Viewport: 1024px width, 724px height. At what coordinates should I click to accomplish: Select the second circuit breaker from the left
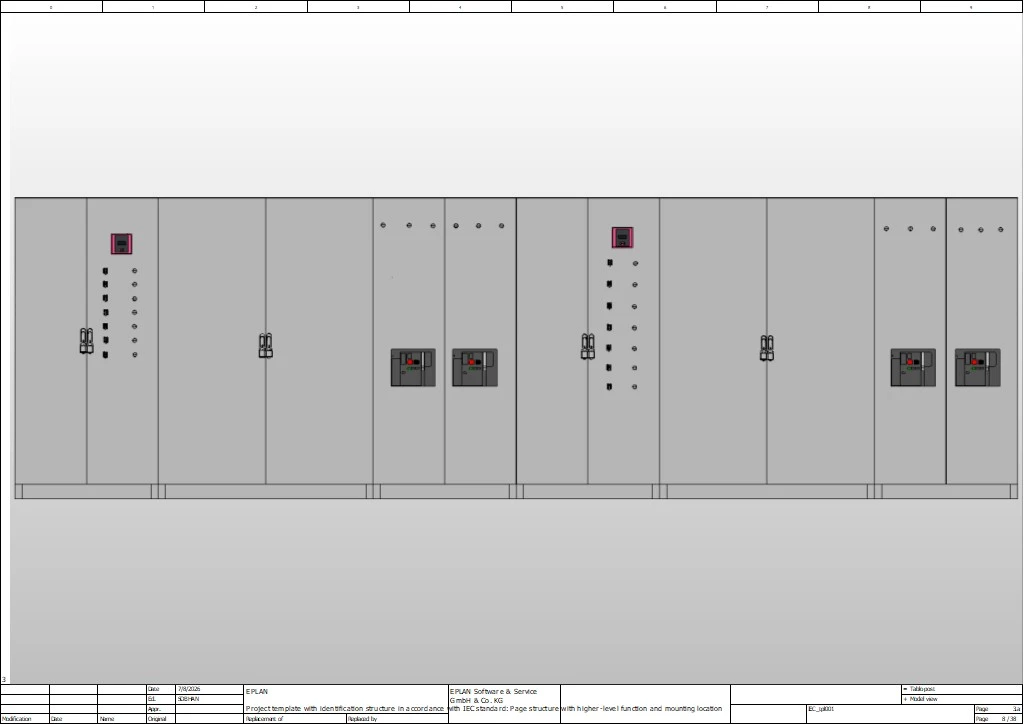click(475, 368)
